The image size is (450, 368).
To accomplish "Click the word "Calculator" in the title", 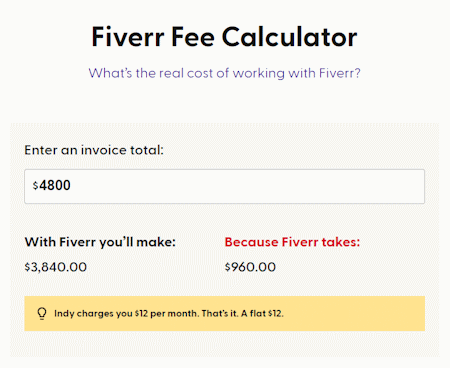I will click(289, 37).
